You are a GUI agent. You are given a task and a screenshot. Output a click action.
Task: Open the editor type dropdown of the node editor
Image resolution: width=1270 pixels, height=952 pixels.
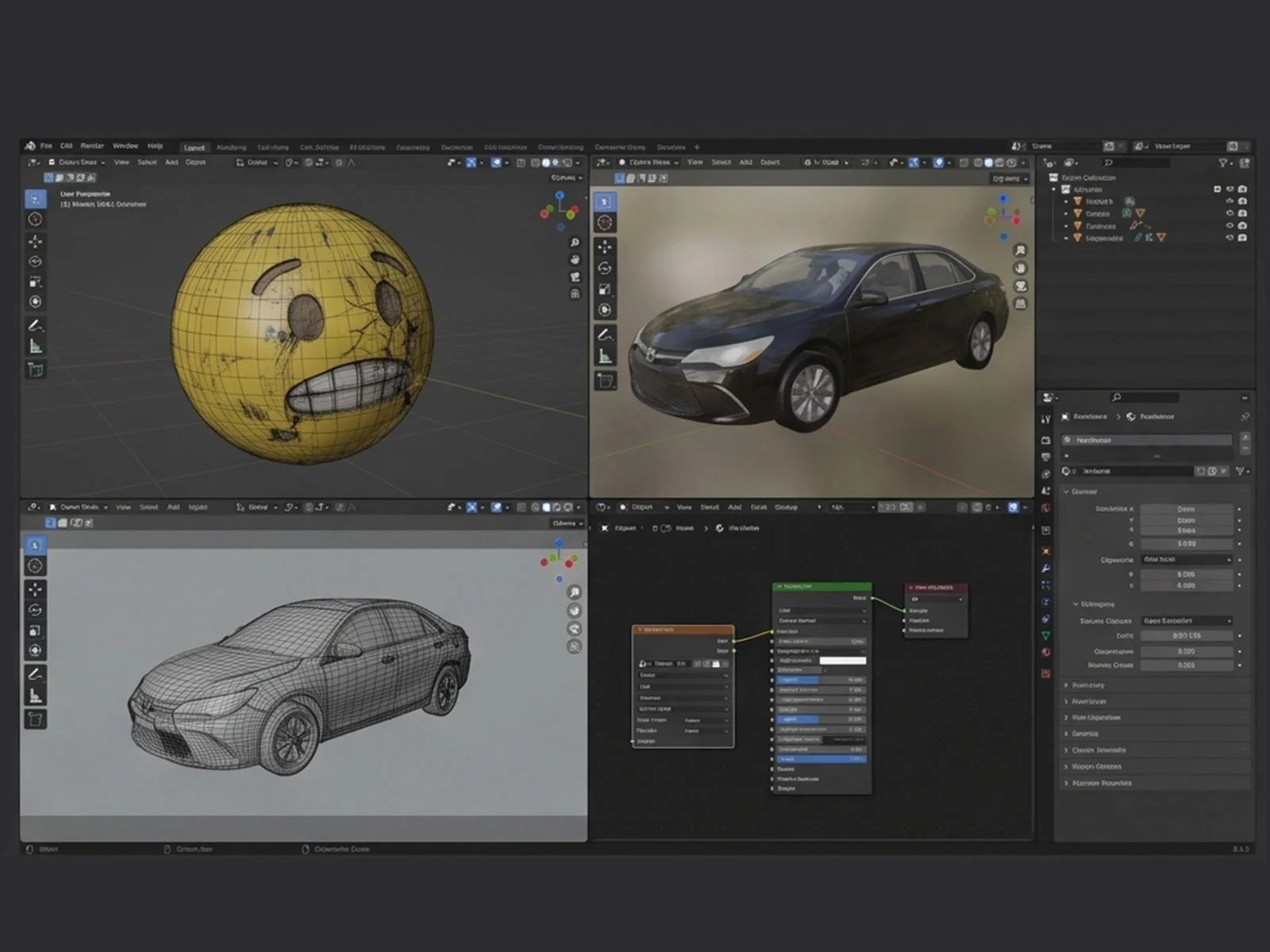click(602, 507)
